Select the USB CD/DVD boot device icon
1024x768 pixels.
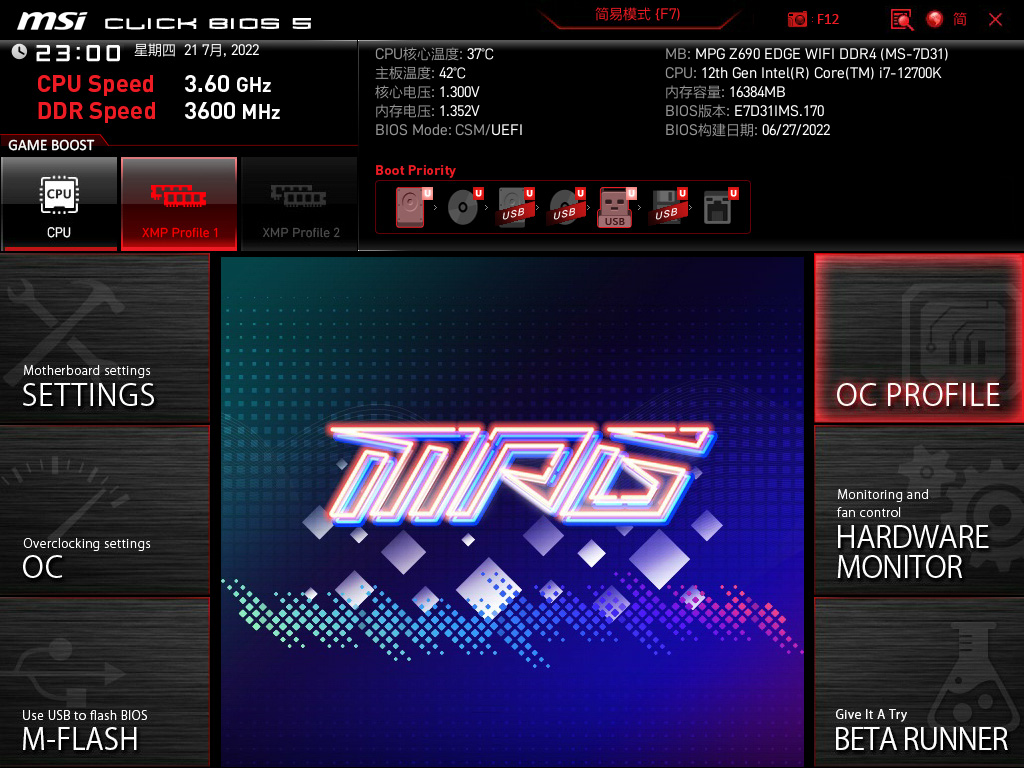567,207
